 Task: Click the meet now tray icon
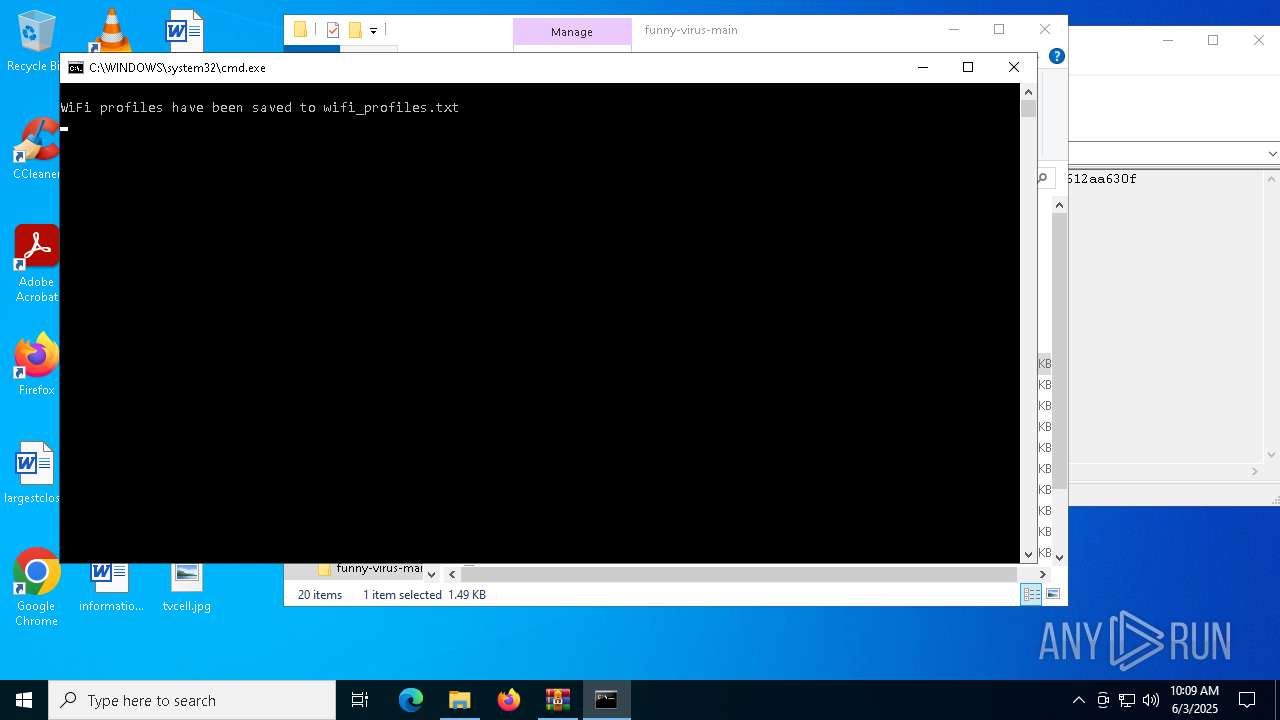click(x=1103, y=700)
